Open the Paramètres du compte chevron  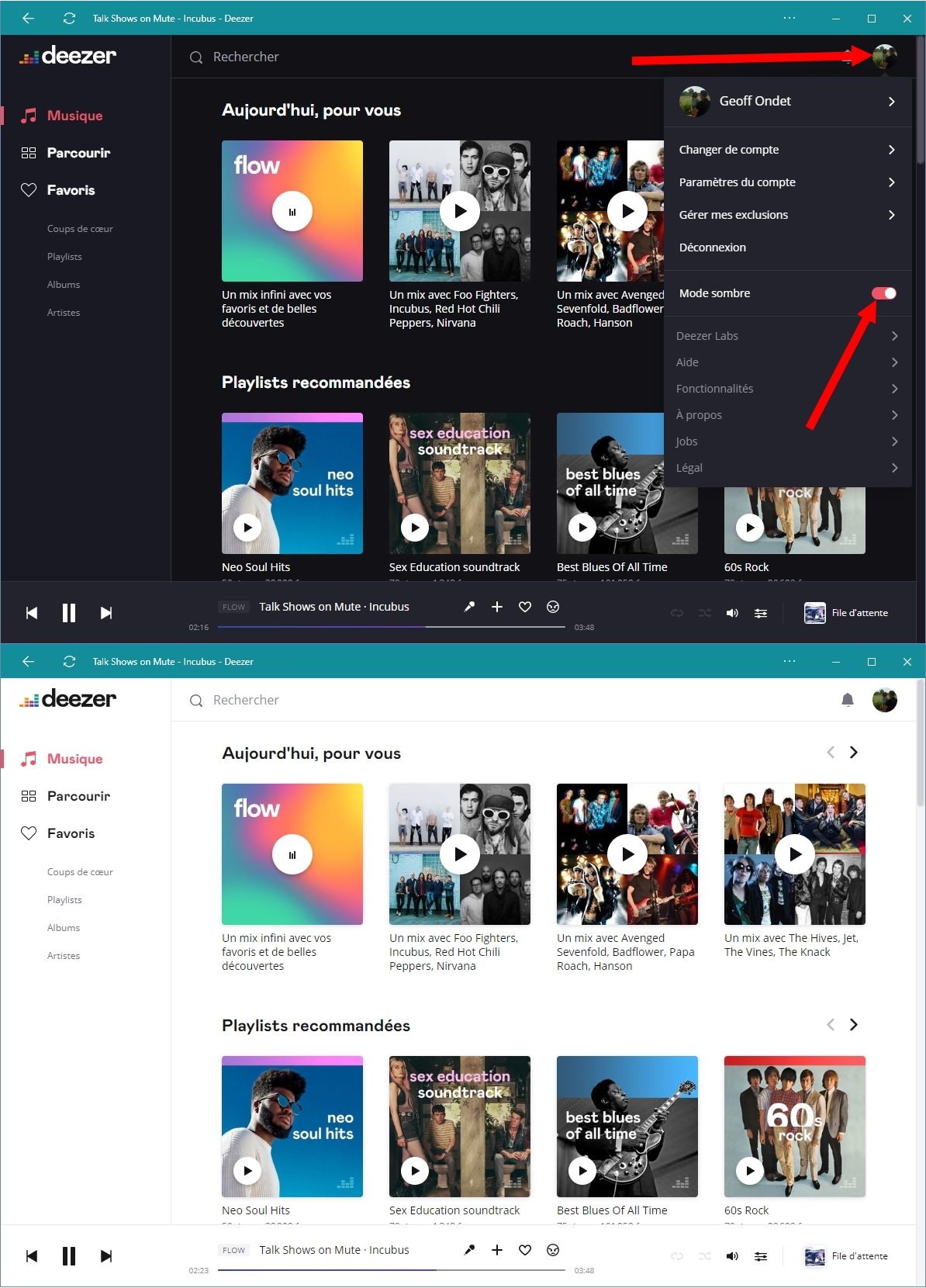click(x=892, y=182)
